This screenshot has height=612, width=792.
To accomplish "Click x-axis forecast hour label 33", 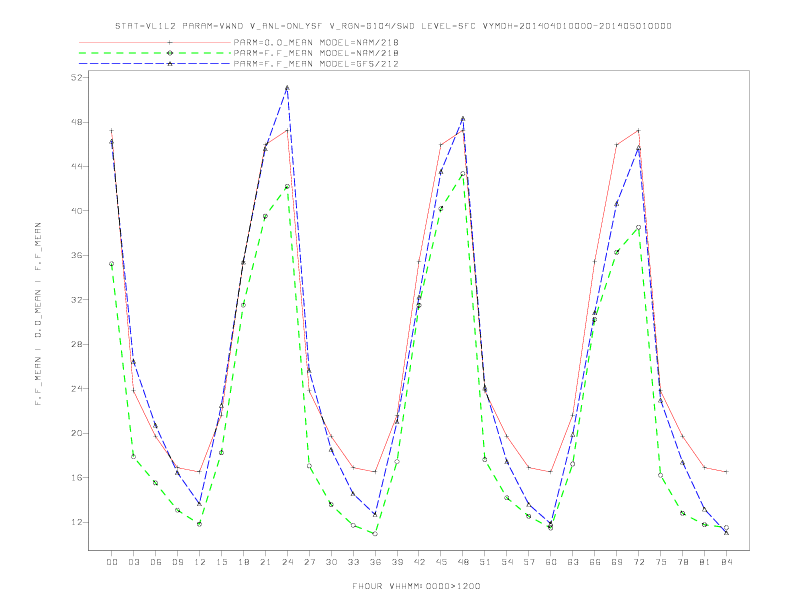I will click(353, 562).
